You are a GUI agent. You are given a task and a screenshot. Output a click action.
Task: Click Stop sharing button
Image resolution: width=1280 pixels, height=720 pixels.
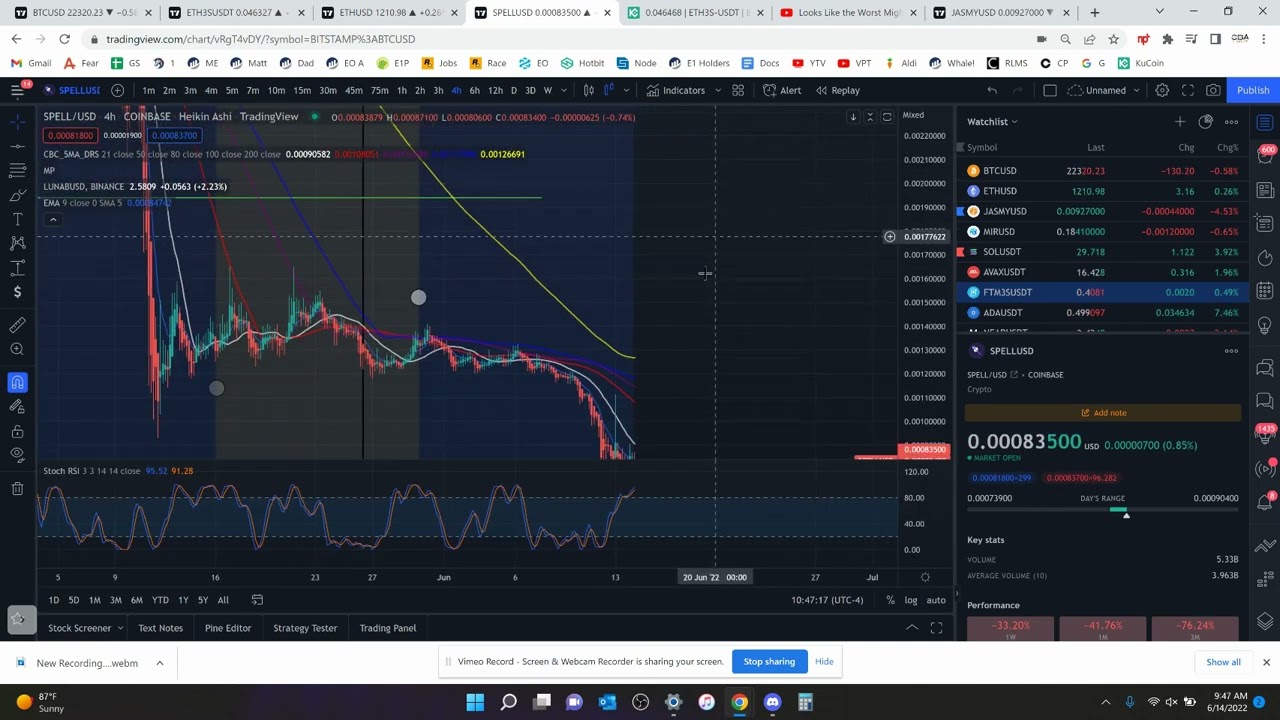(769, 661)
